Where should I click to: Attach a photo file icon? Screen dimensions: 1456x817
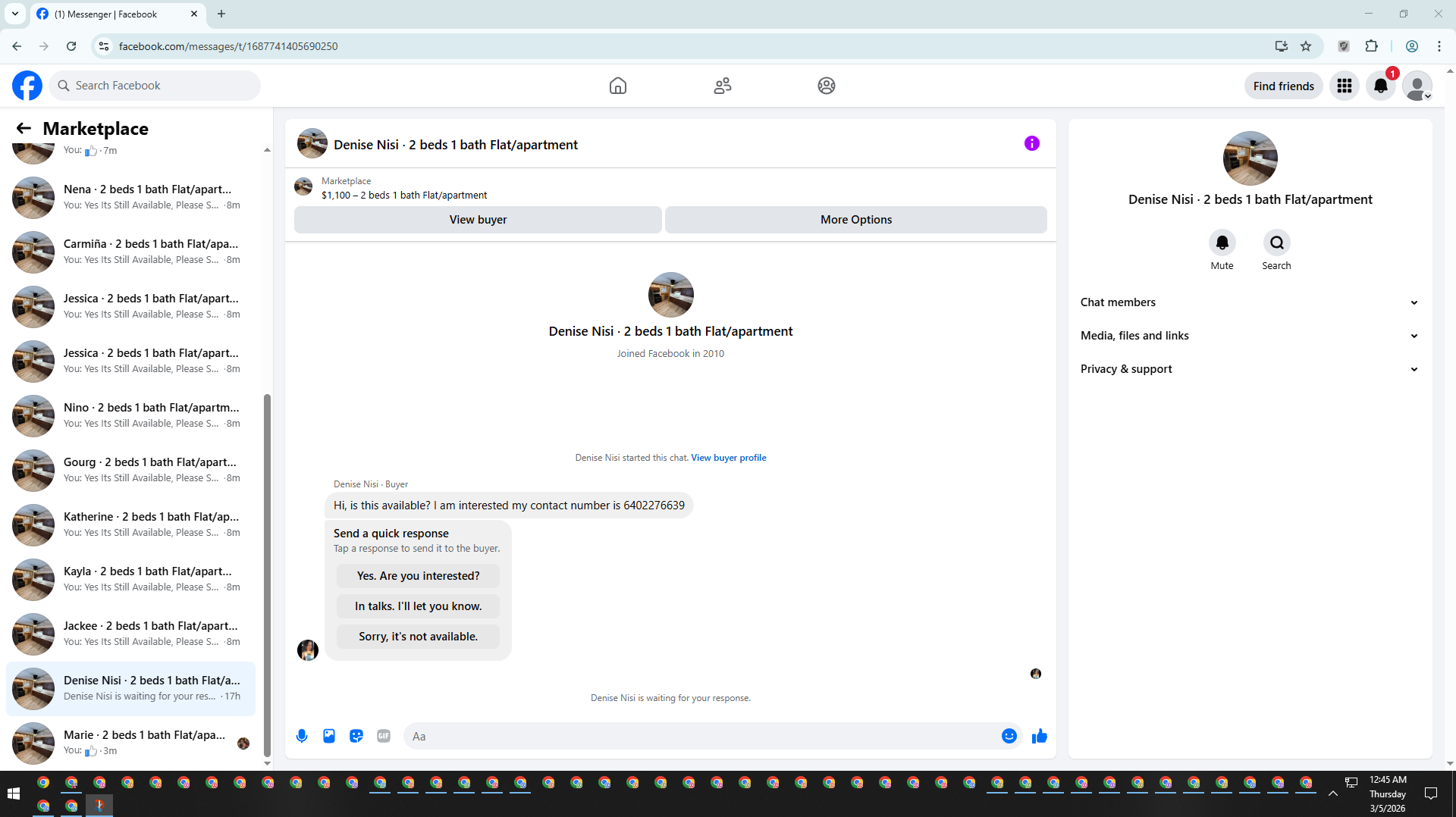(329, 736)
